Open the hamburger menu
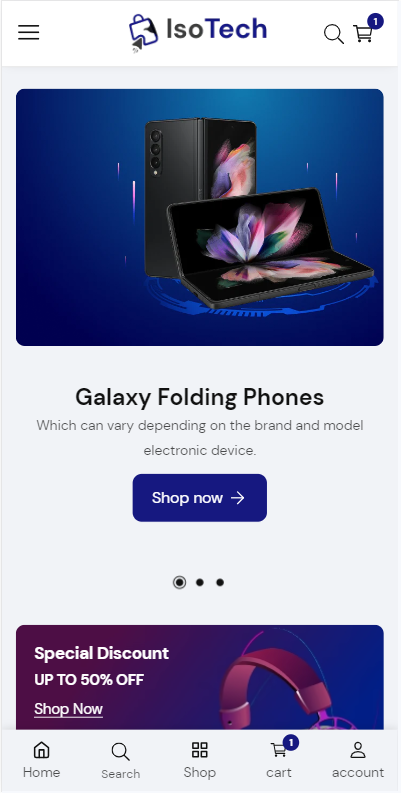 pyautogui.click(x=29, y=32)
